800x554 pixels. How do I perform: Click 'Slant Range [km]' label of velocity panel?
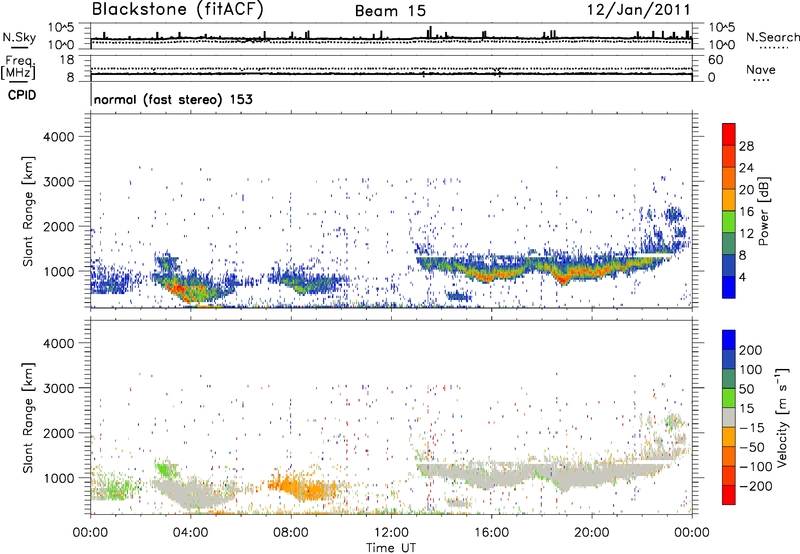click(28, 418)
